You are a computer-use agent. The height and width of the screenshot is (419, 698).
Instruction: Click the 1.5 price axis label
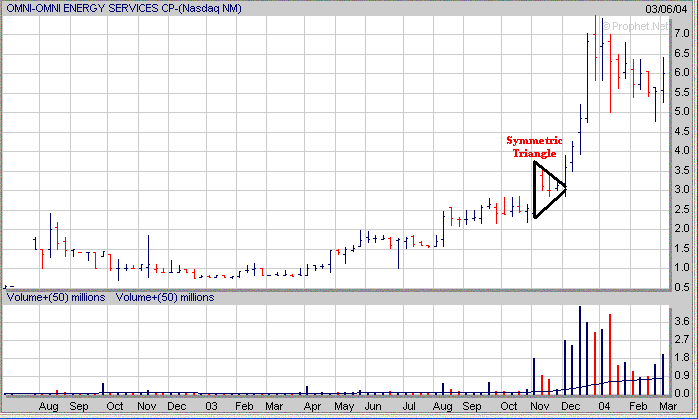tap(682, 248)
